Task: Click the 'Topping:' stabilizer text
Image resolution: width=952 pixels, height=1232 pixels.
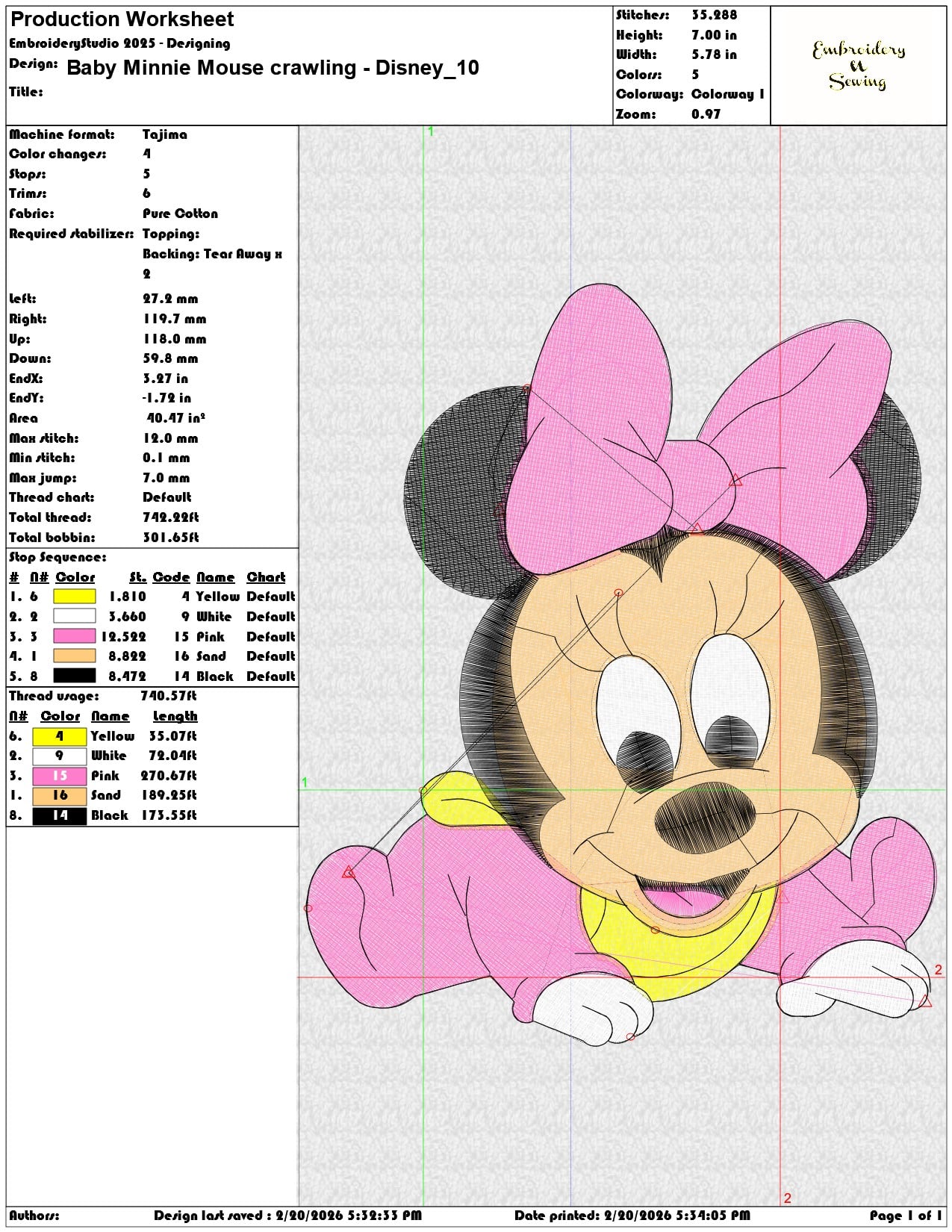Action: [171, 234]
